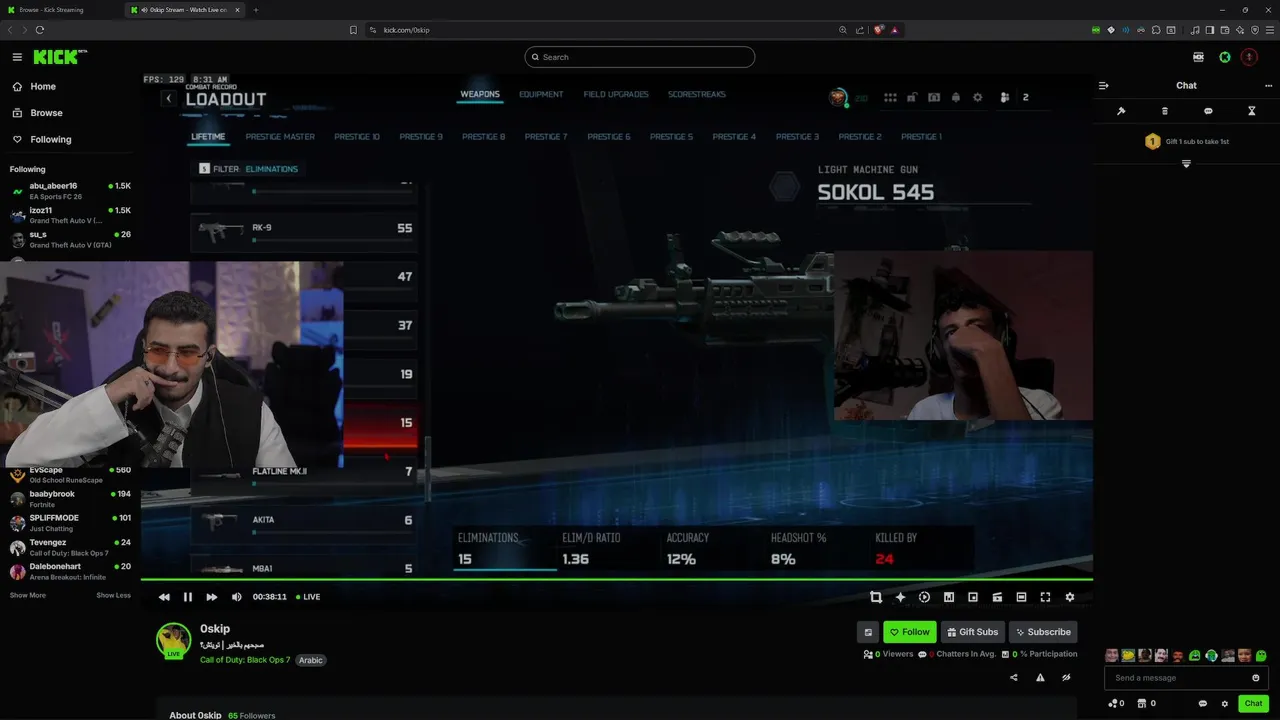Viewport: 1280px width, 720px height.
Task: Open abu_abeer16 followed channel
Action: tap(70, 191)
